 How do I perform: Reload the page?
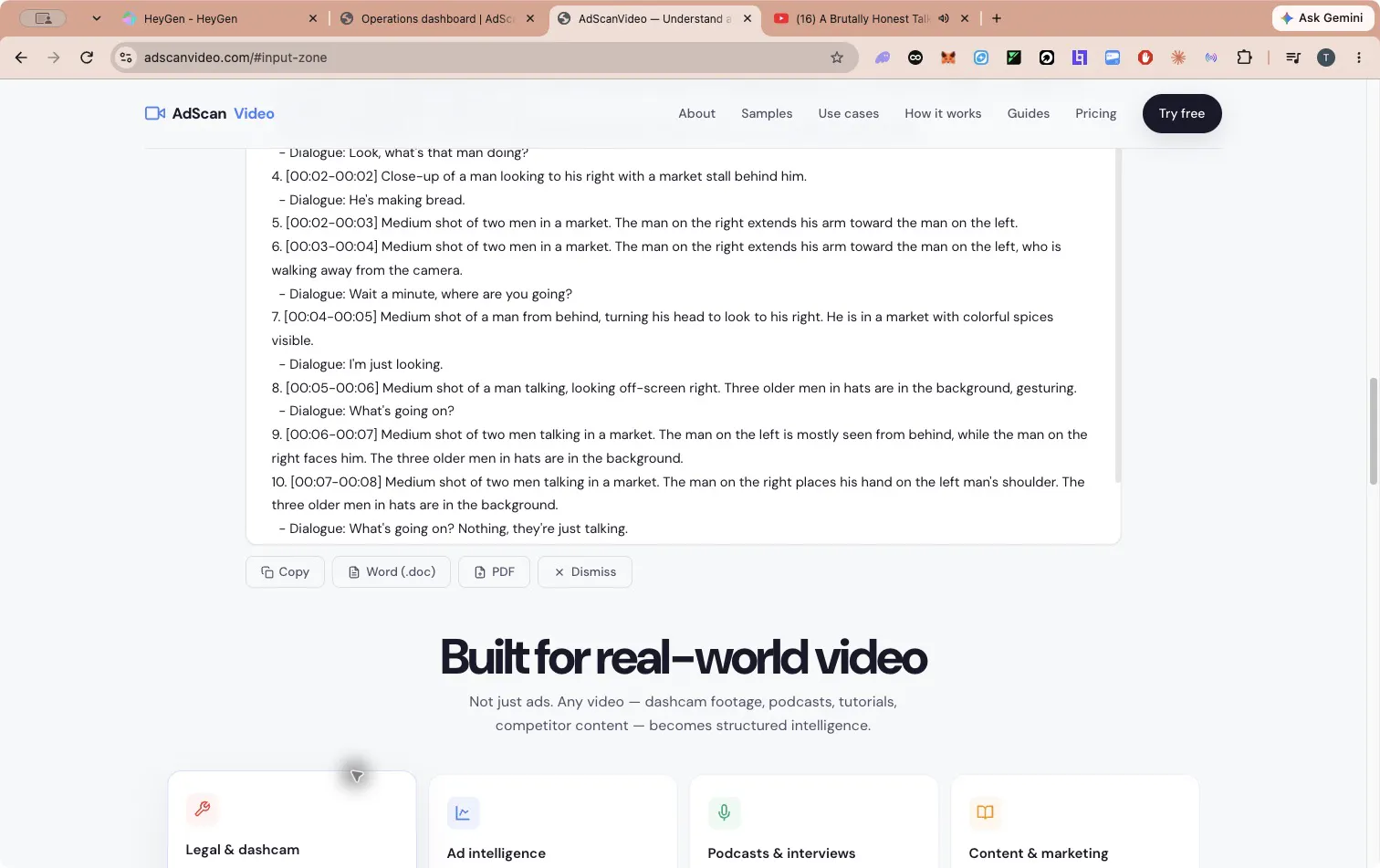87,58
